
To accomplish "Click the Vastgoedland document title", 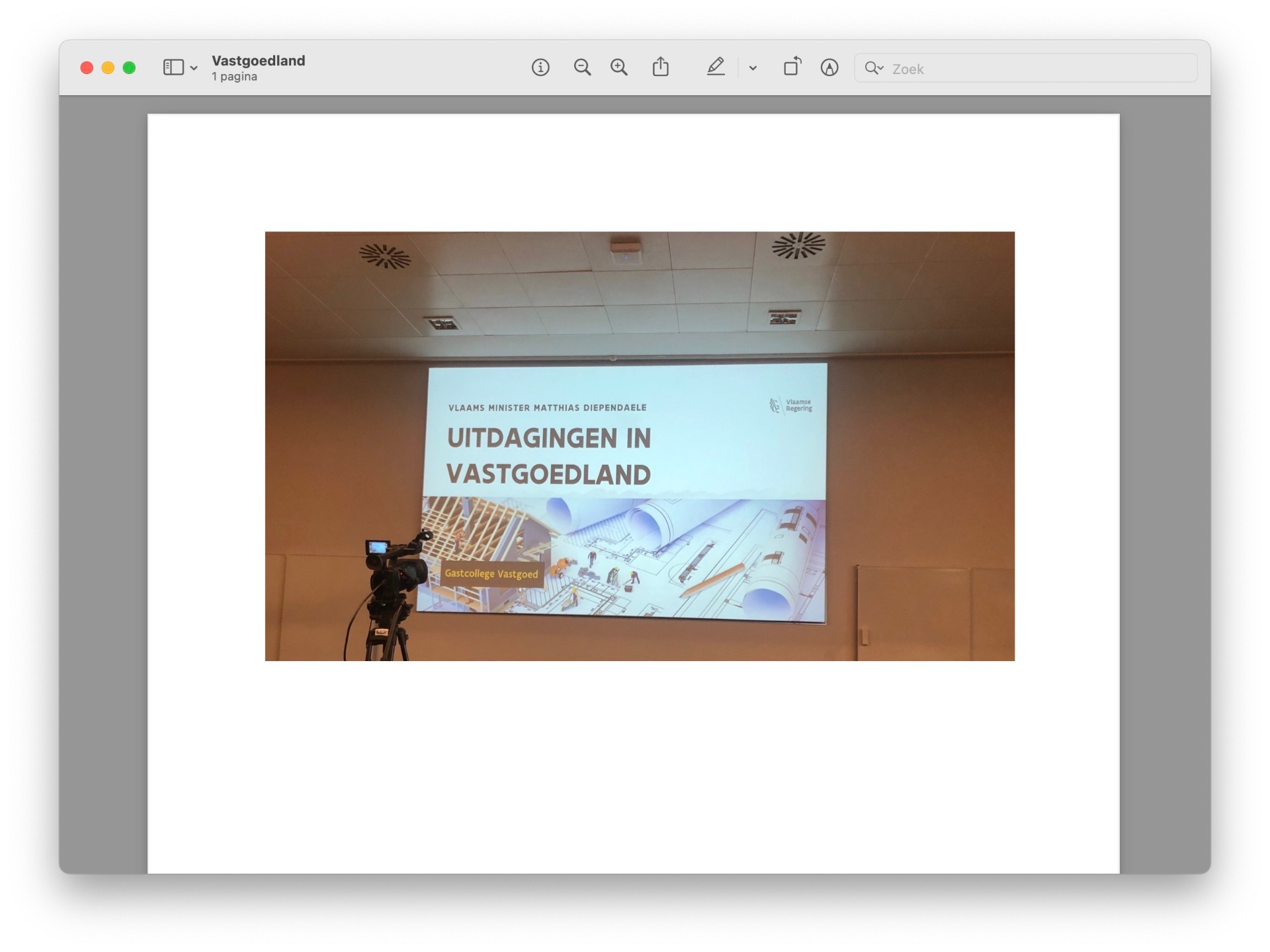I will click(x=258, y=61).
